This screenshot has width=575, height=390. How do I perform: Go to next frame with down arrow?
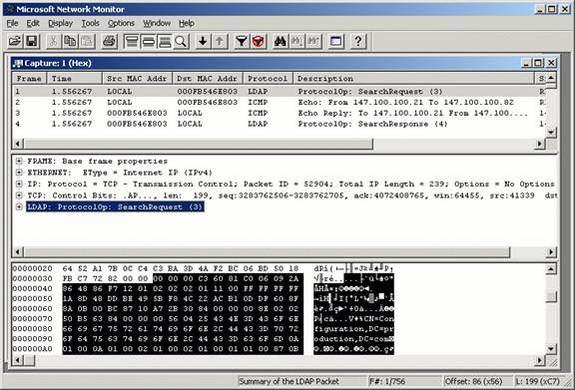tap(202, 41)
